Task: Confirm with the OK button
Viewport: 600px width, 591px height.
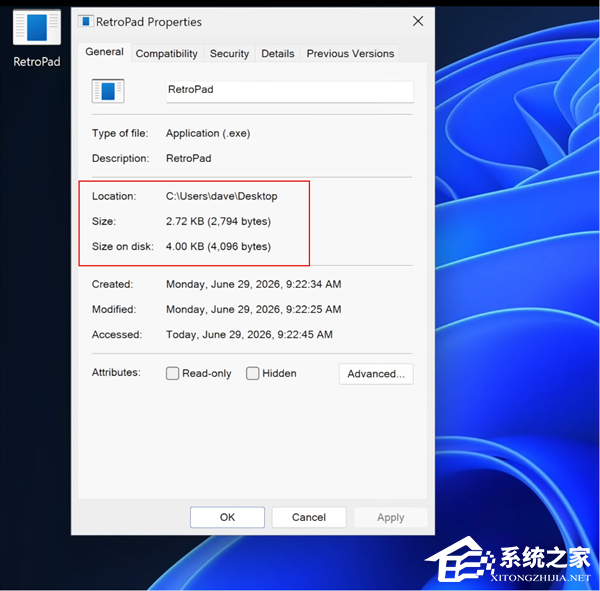Action: [x=227, y=517]
